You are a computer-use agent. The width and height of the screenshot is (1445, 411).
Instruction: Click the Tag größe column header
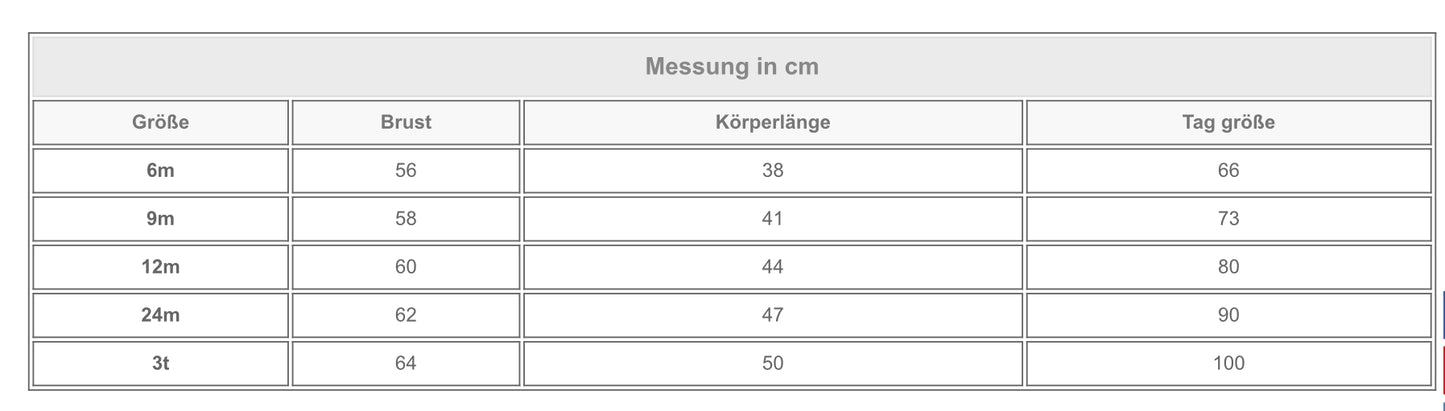[x=1228, y=123]
